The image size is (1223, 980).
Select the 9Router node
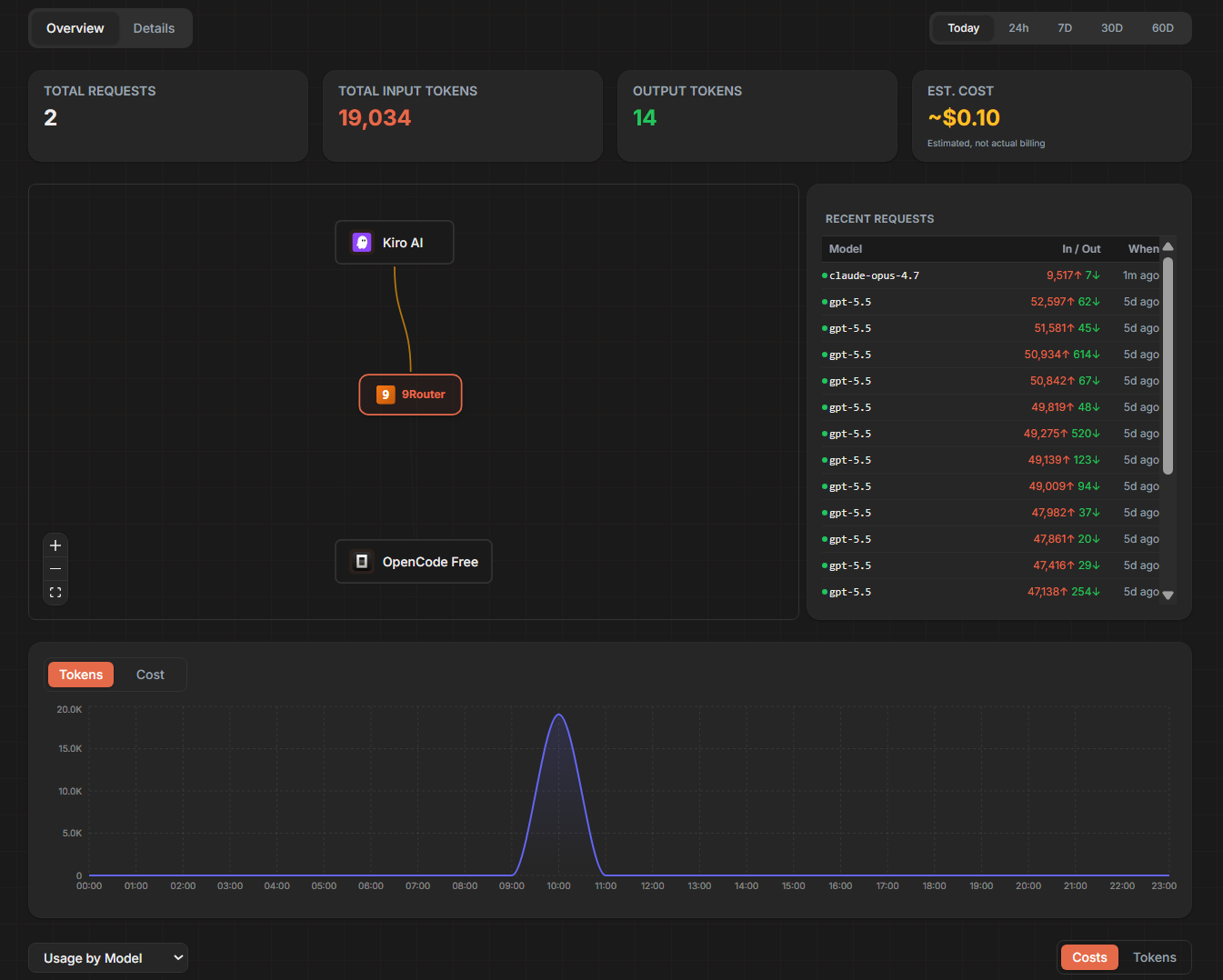[411, 395]
